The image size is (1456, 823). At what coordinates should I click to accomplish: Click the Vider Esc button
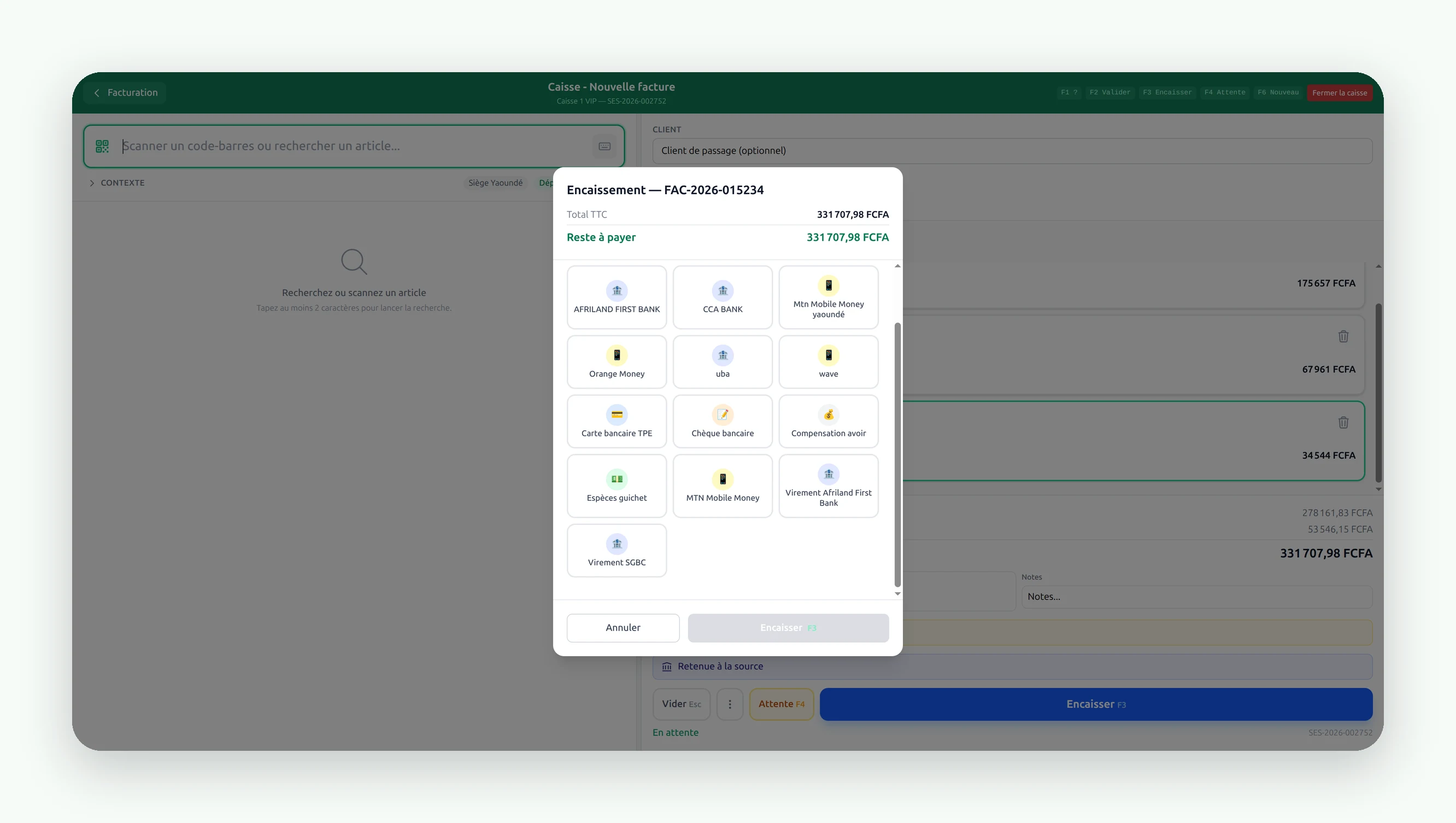681,704
